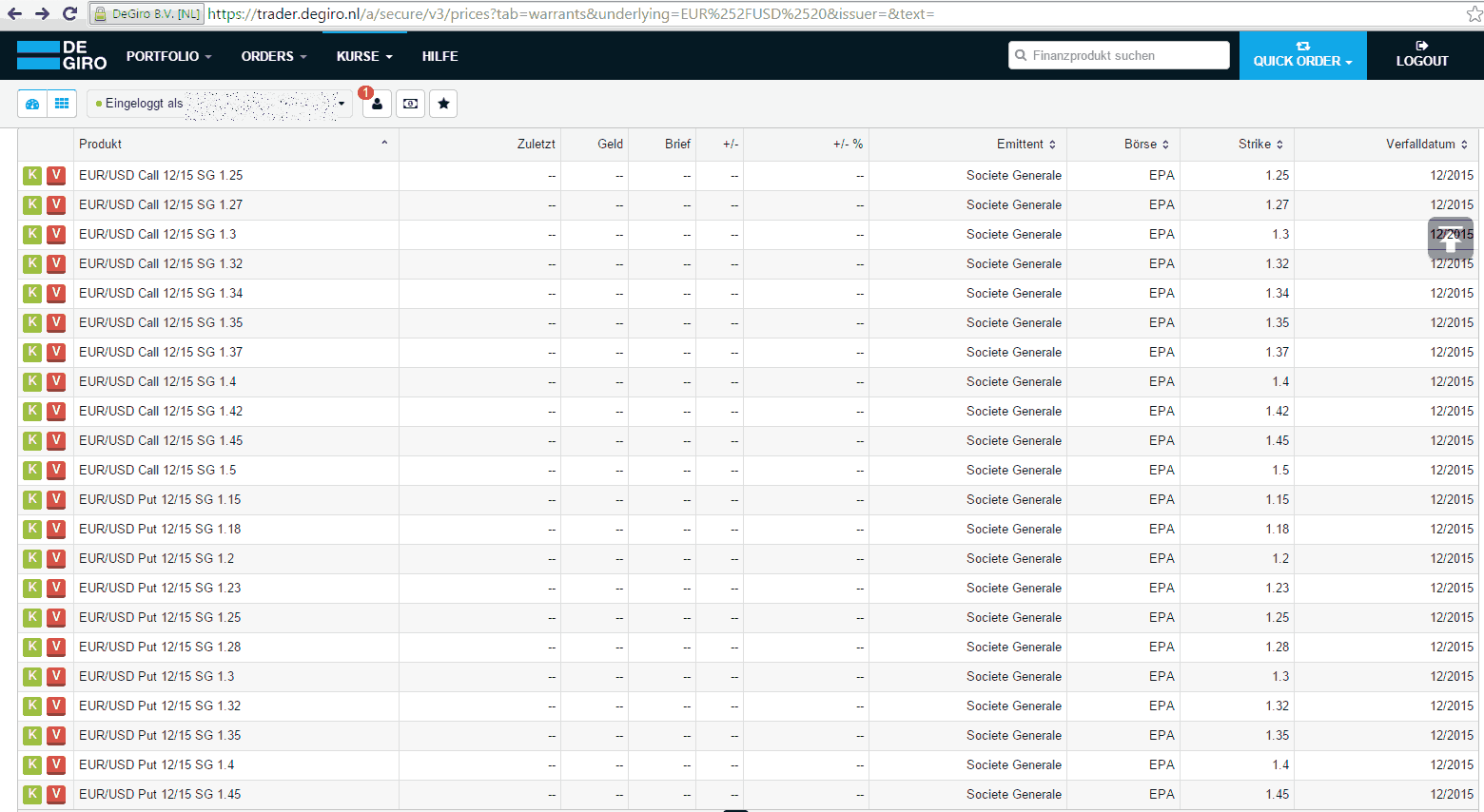Click the browser reload icon

[69, 13]
